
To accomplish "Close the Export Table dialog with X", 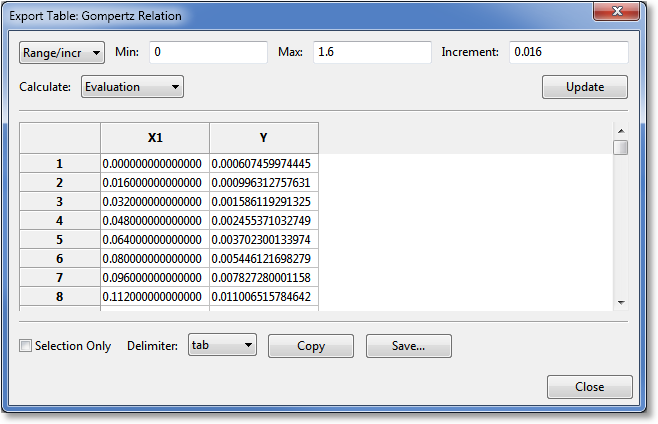I will pyautogui.click(x=617, y=11).
